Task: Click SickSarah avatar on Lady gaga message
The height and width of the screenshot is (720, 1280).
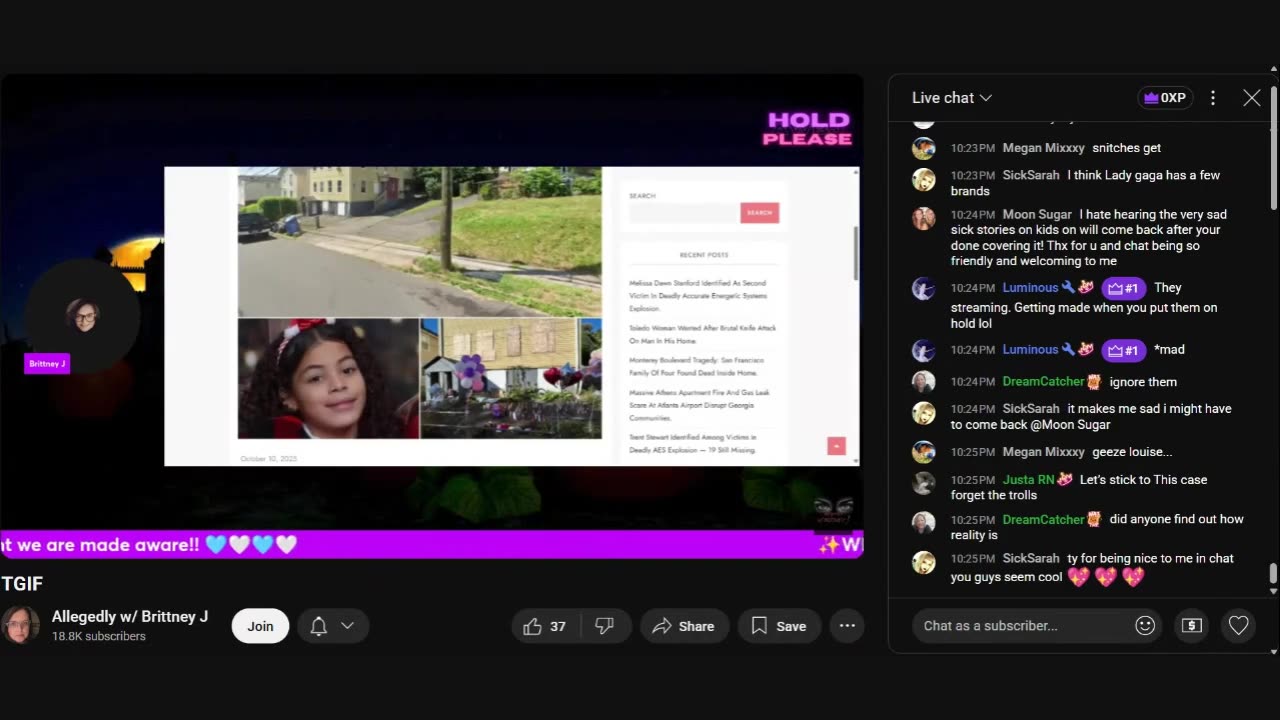Action: (x=924, y=180)
